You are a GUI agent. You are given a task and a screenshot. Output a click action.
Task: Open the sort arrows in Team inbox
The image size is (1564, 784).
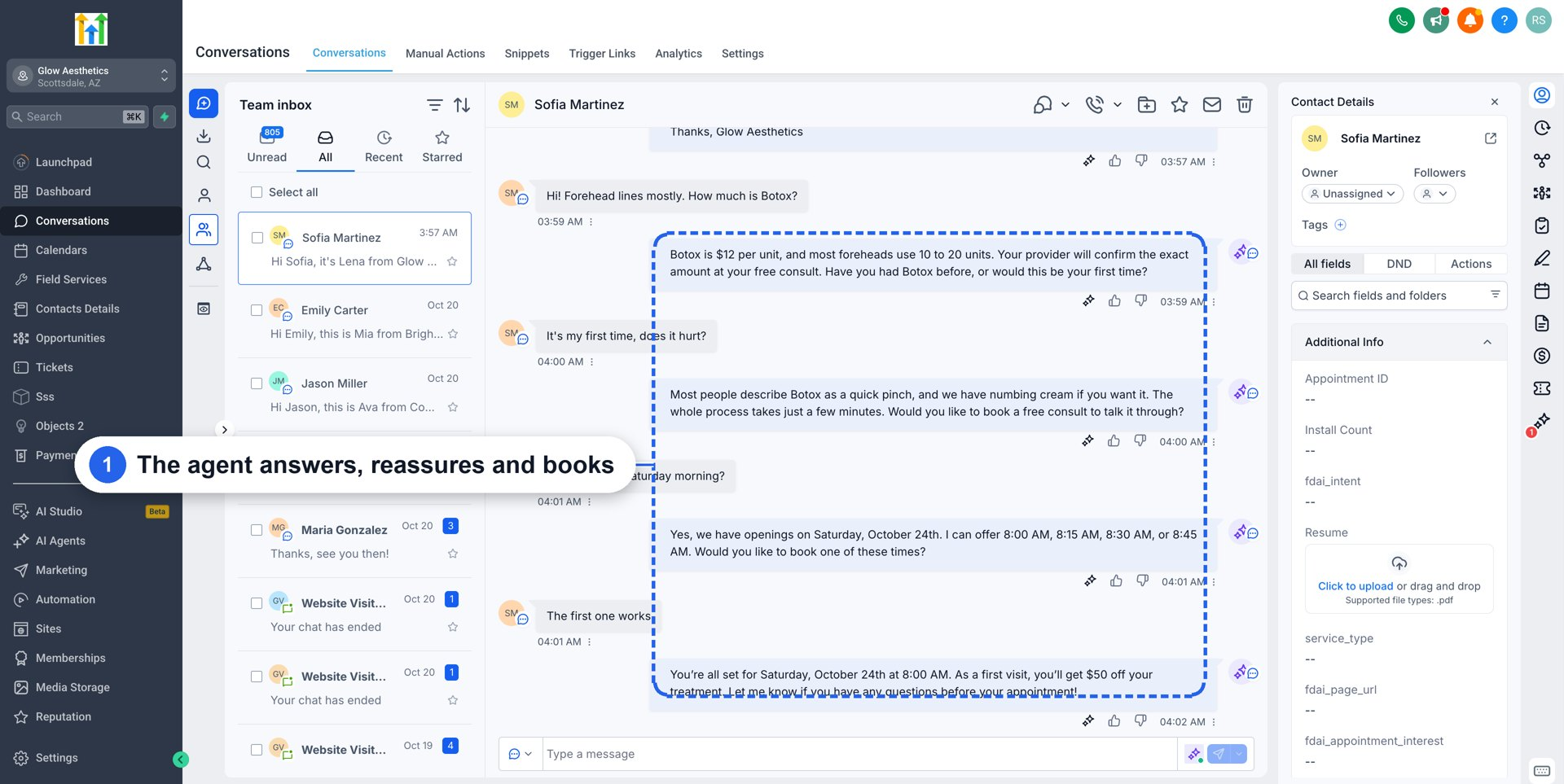click(462, 105)
